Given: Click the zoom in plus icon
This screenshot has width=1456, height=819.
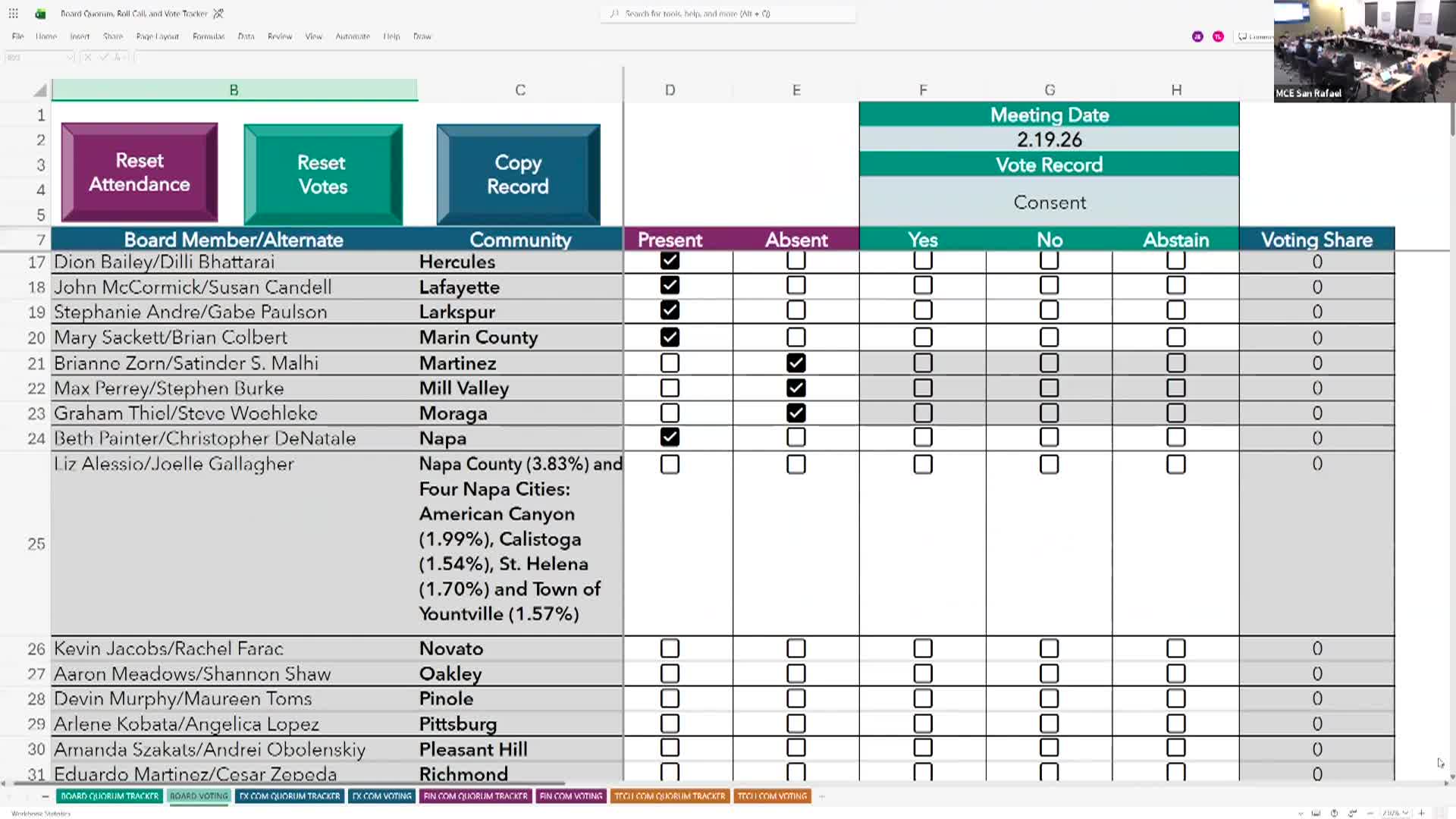Looking at the screenshot, I should pos(1421,813).
